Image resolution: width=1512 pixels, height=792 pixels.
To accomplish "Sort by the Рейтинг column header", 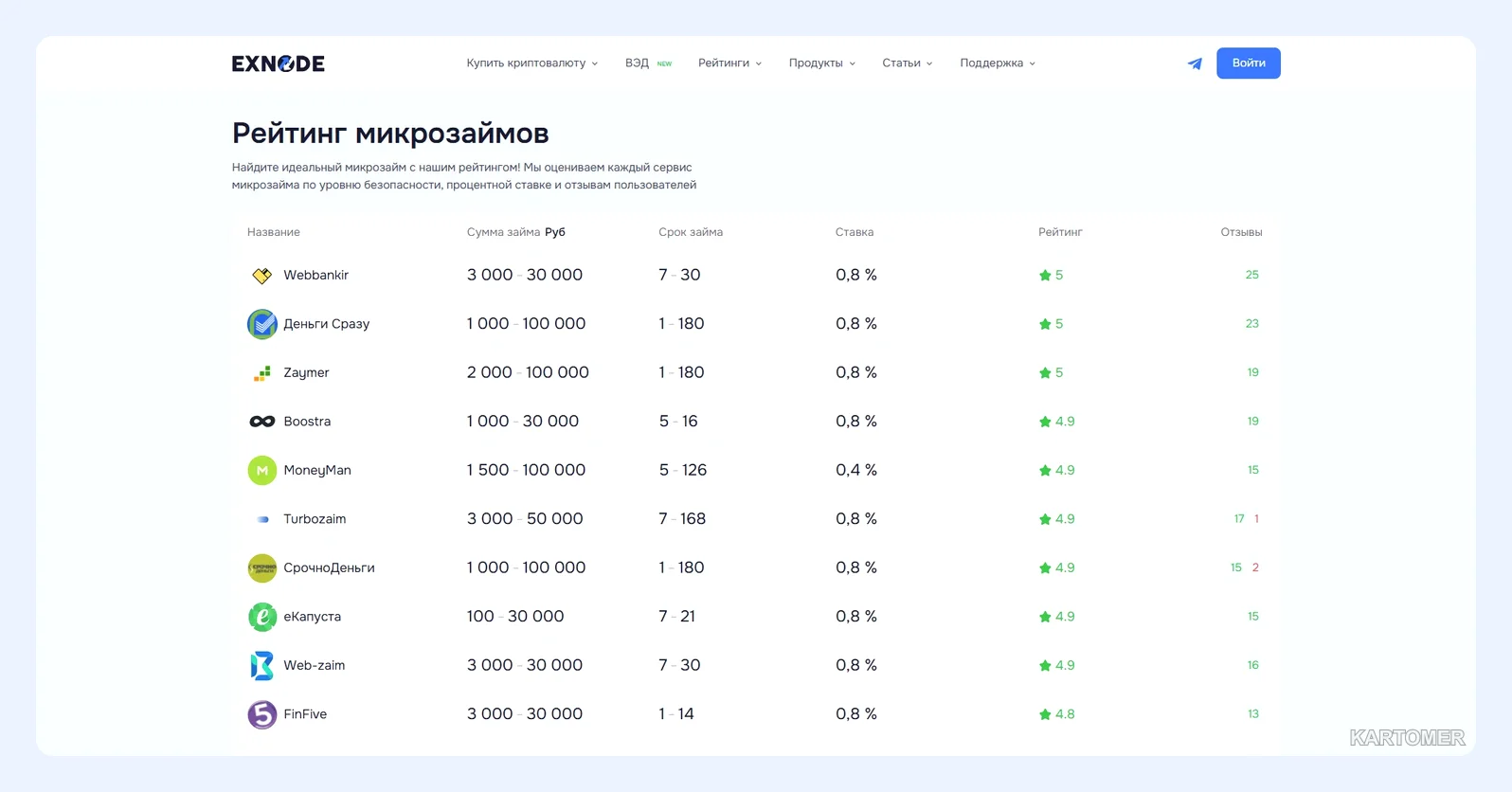I will click(1060, 232).
